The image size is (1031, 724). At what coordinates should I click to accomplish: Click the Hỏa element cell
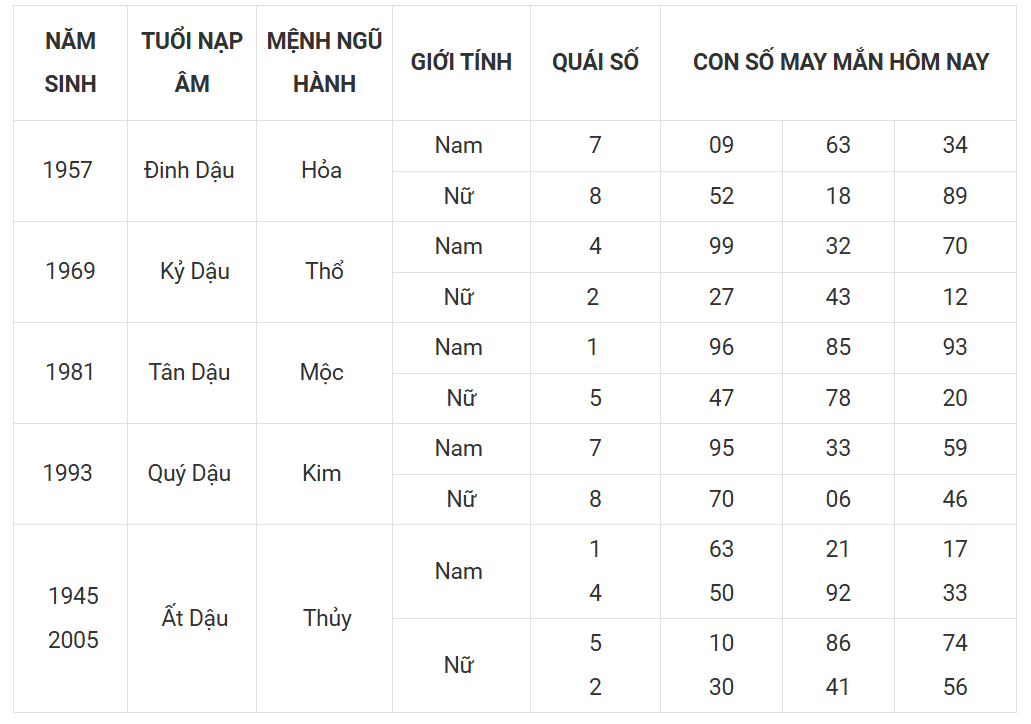[322, 170]
